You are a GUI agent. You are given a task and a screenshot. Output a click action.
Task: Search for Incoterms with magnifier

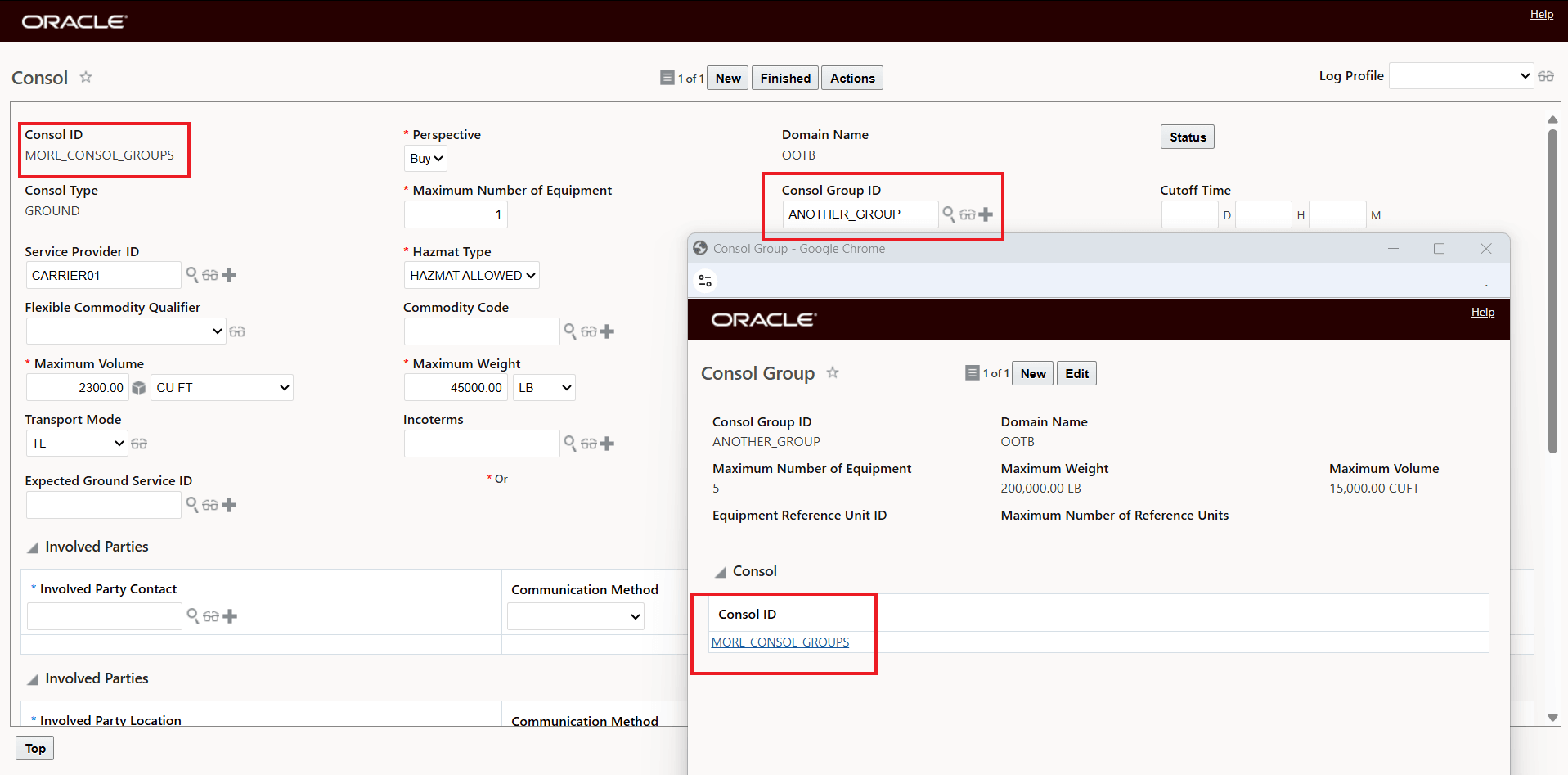(570, 443)
